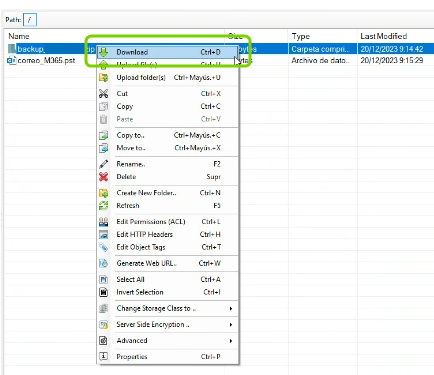Expand Advanced submenu arrow
The width and height of the screenshot is (434, 375).
[x=231, y=341]
